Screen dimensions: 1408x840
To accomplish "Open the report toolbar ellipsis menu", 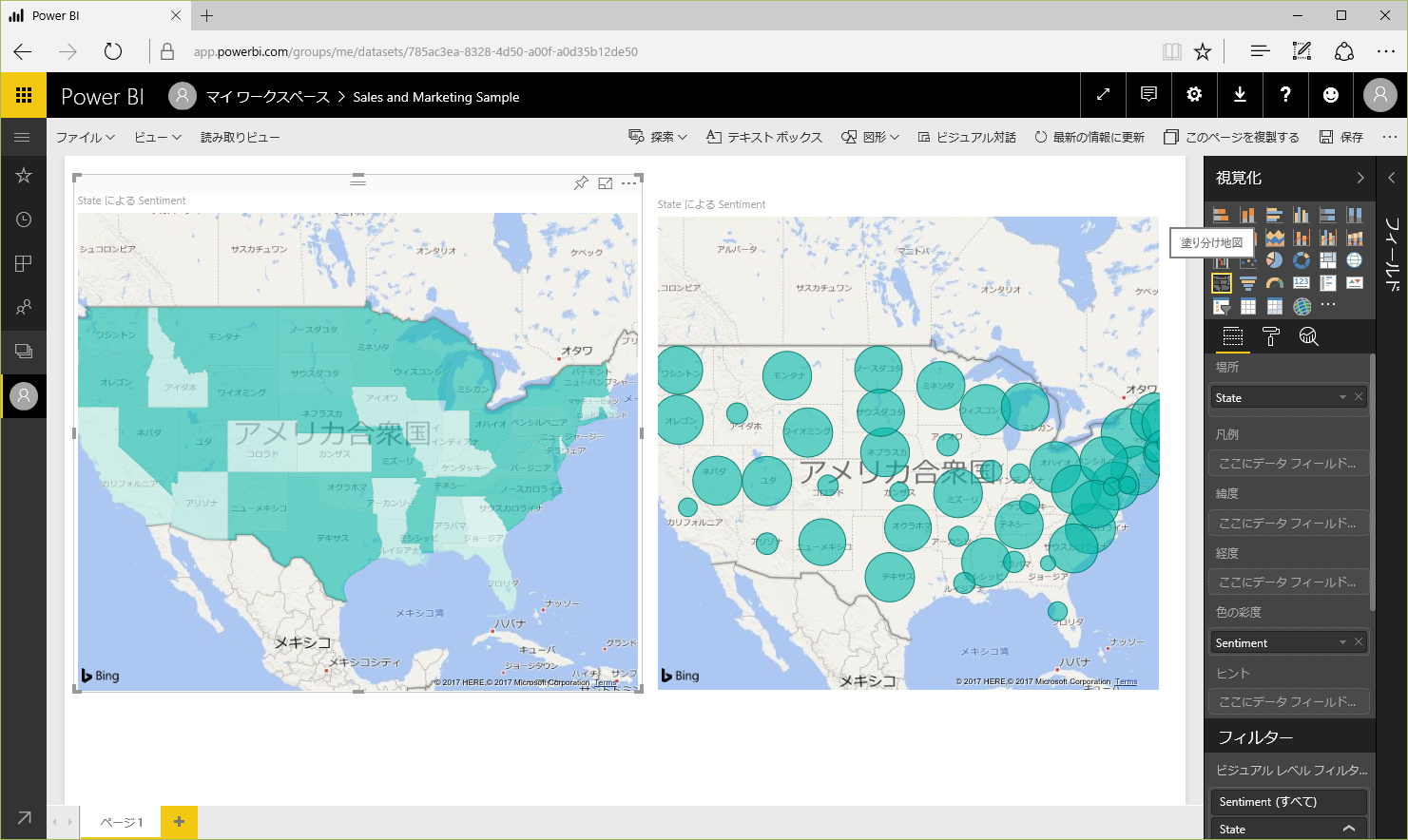I will point(1390,137).
